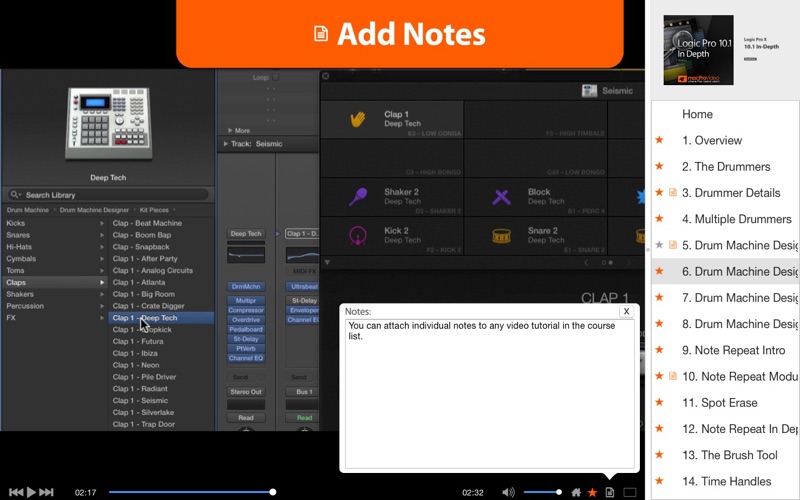
Task: Go to Home in the course list
Action: [x=697, y=114]
